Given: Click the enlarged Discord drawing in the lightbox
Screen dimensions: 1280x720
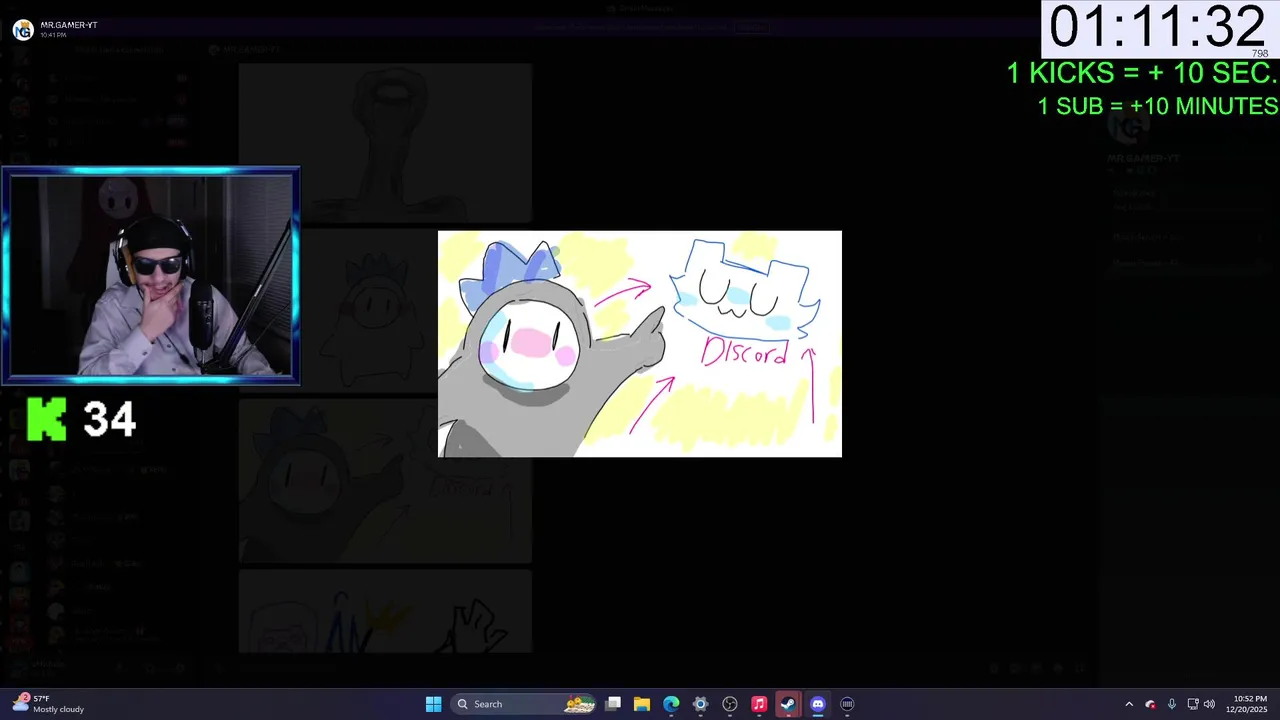Looking at the screenshot, I should tap(640, 344).
